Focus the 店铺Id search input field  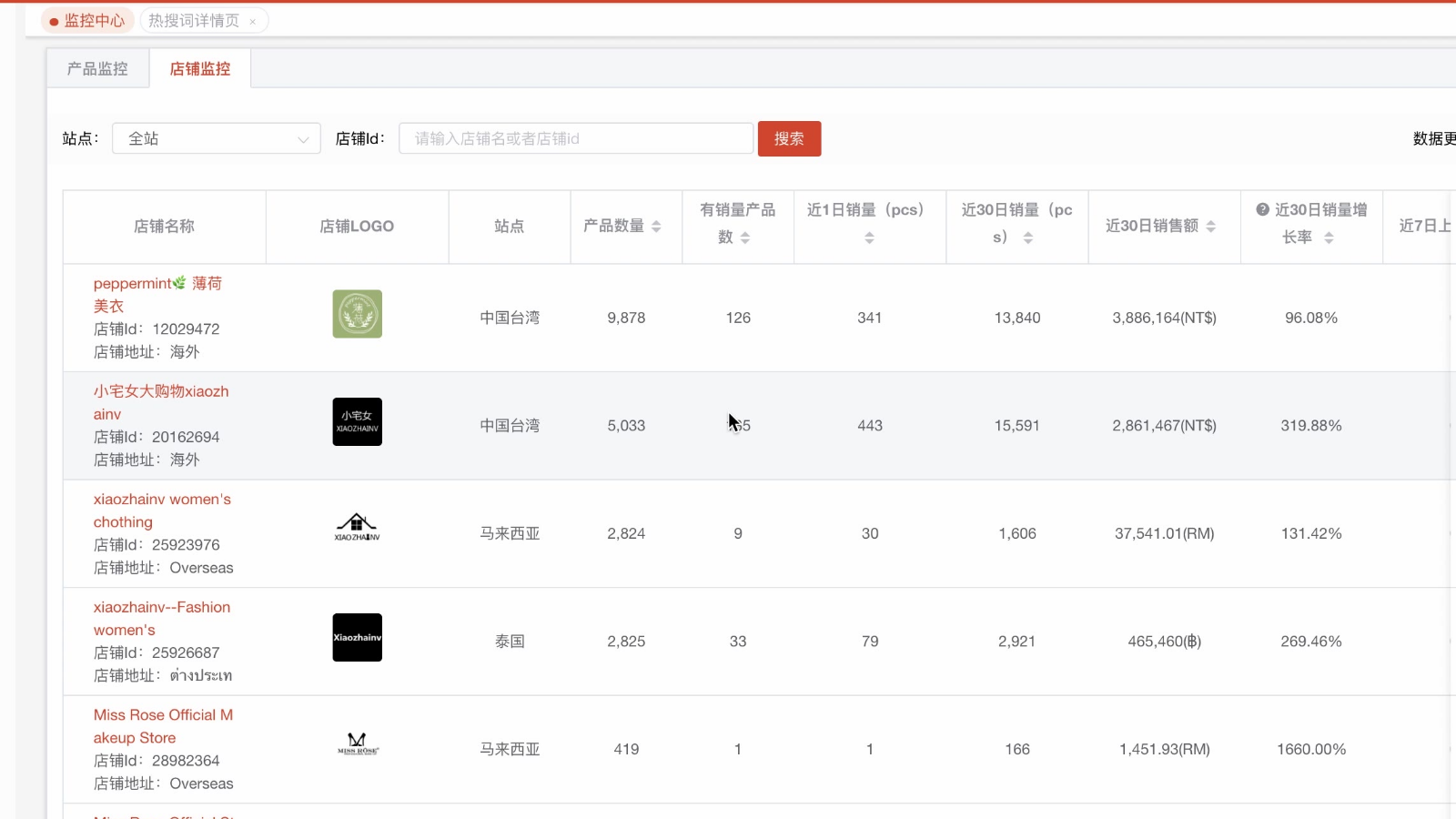pos(575,138)
